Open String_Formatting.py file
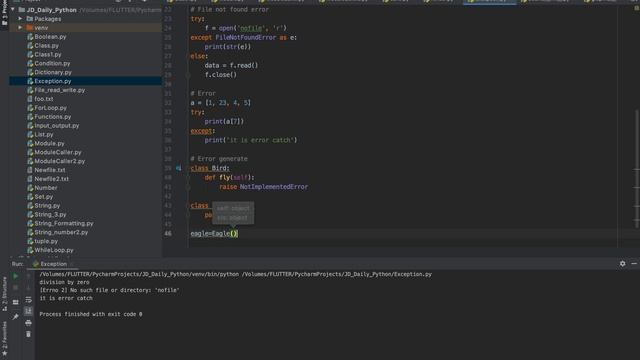Viewport: 640px width, 360px height. tap(64, 224)
